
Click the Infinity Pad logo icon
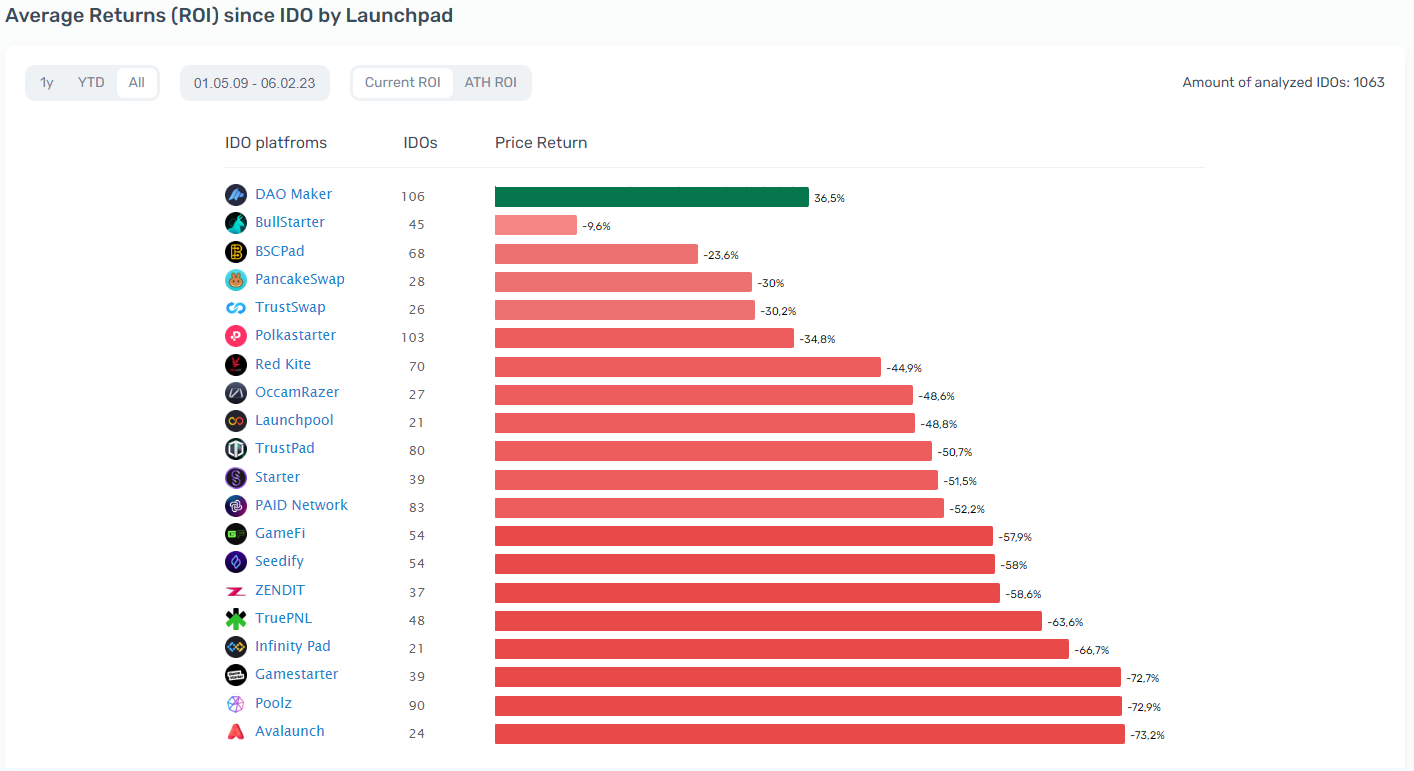tap(236, 647)
